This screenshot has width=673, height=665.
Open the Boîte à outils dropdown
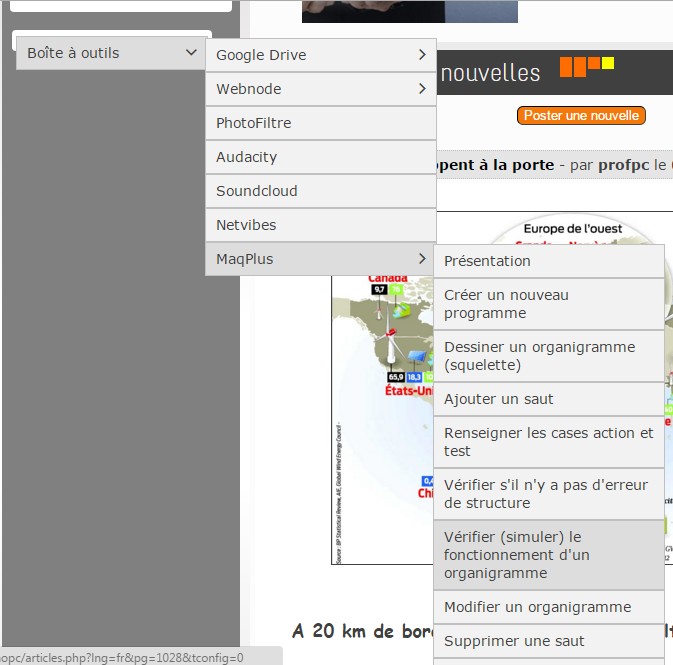(x=111, y=53)
